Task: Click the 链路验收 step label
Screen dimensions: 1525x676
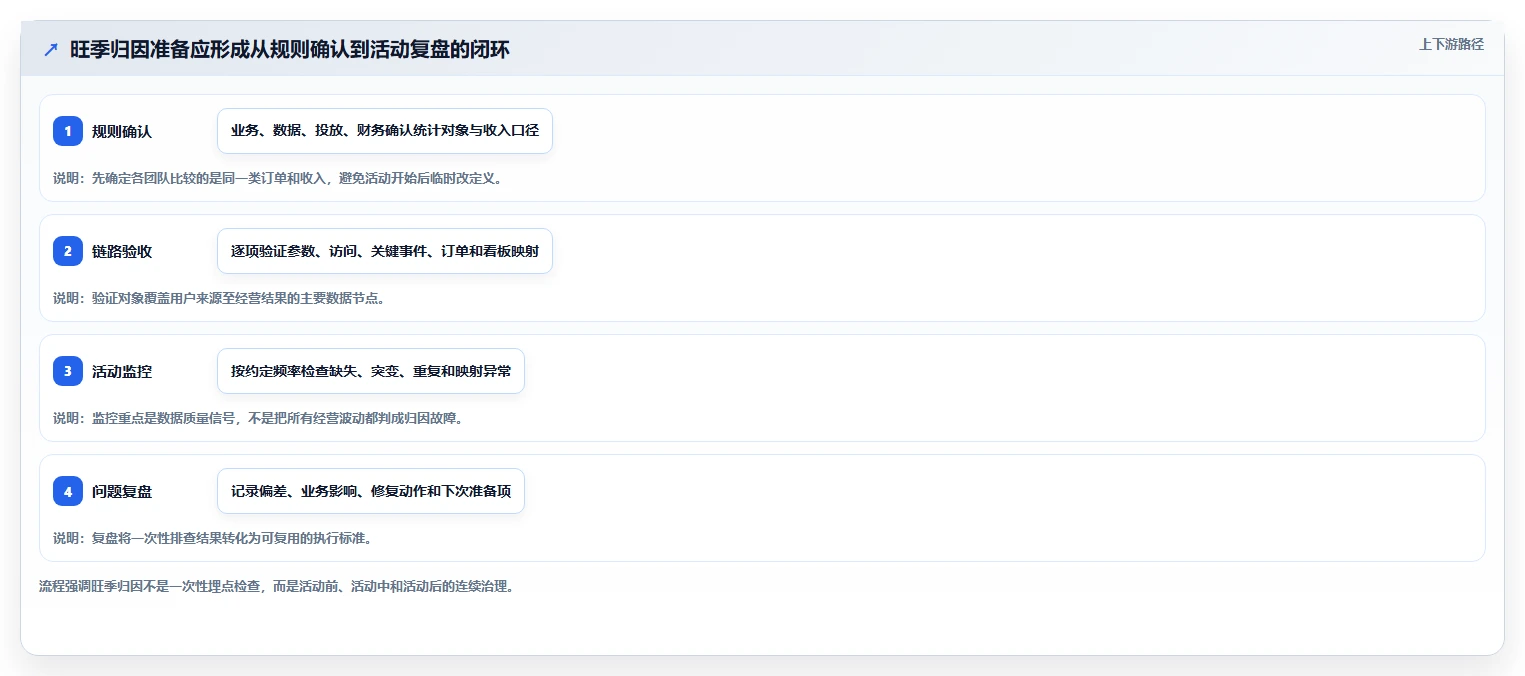Action: click(122, 251)
